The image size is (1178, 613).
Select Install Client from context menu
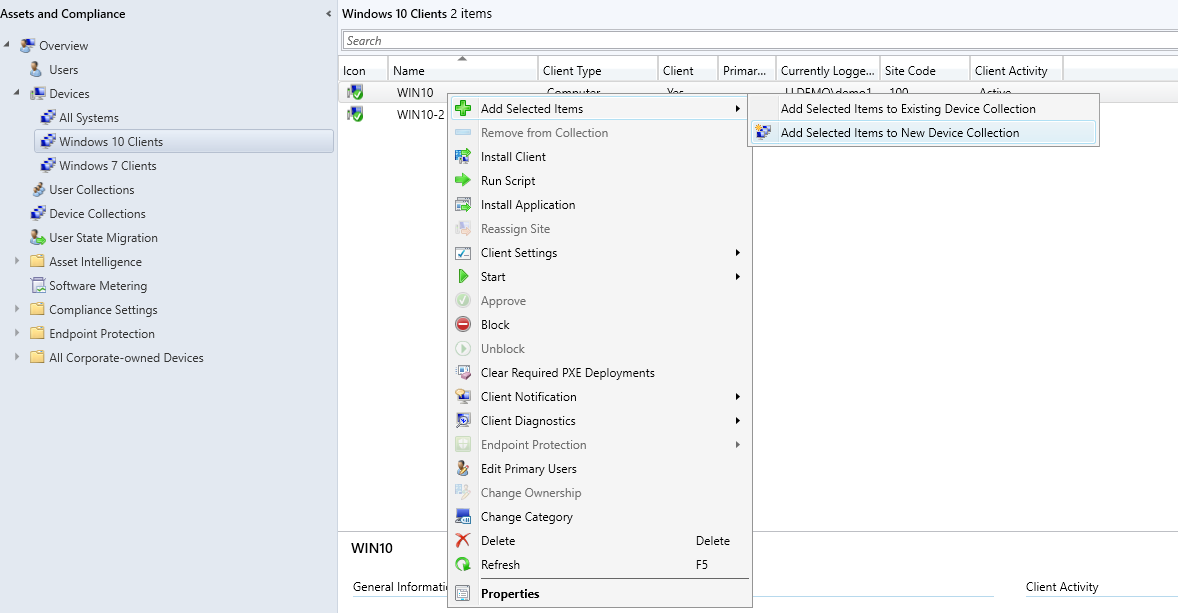pos(600,156)
